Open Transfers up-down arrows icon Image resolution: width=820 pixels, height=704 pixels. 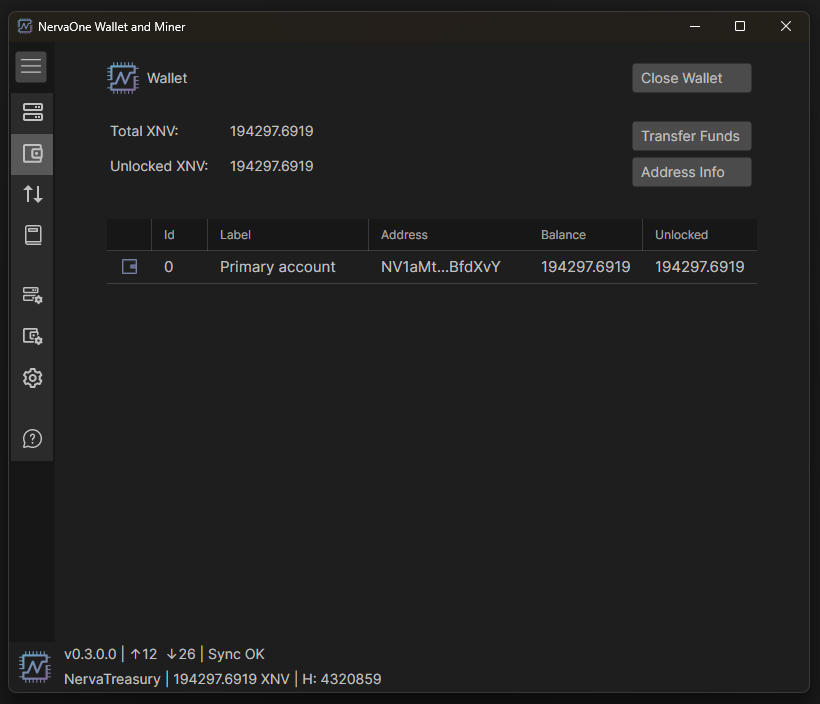[x=32, y=194]
